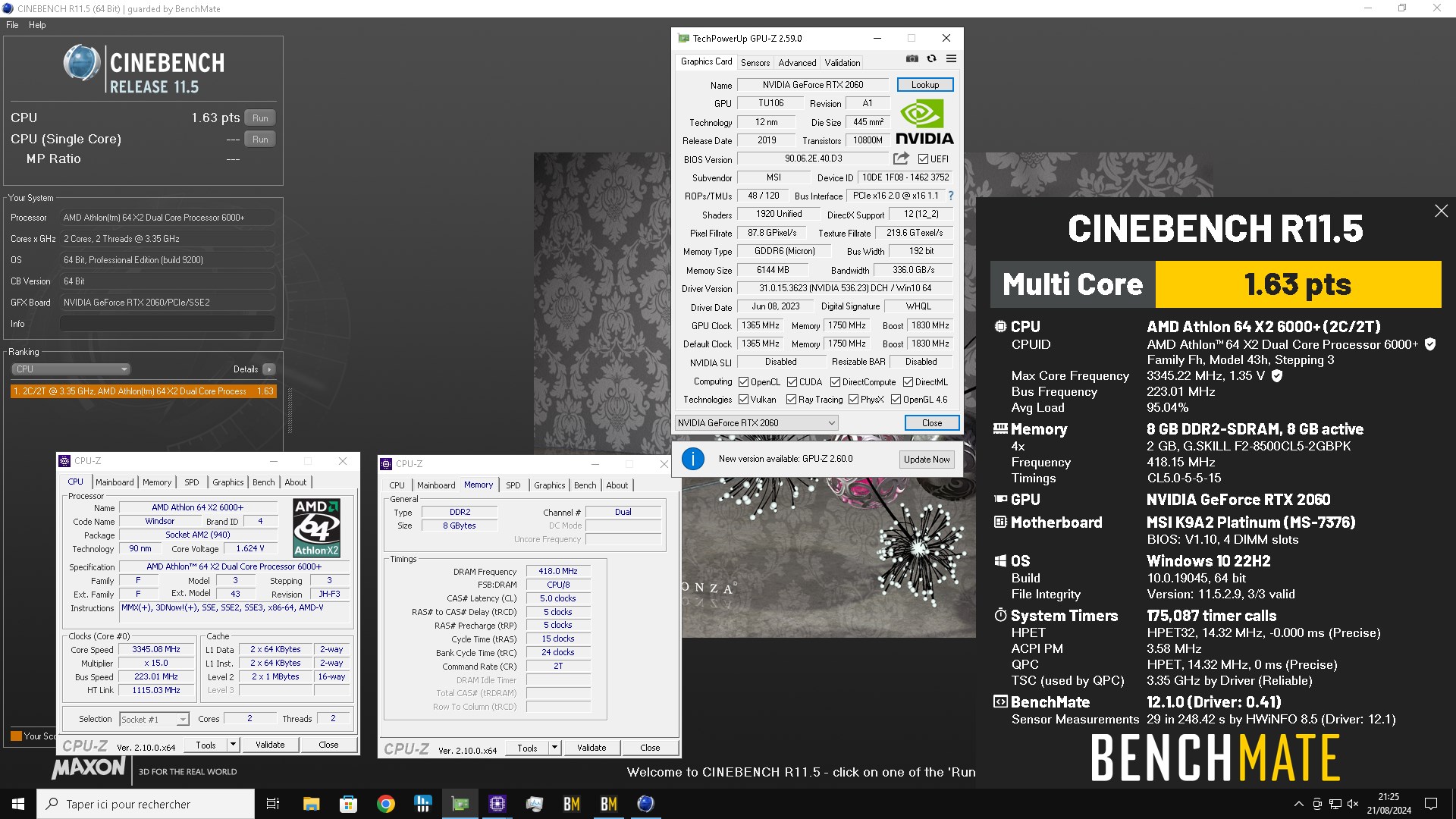Click the Lookup button in GPU-Z
The width and height of the screenshot is (1456, 819).
[925, 85]
